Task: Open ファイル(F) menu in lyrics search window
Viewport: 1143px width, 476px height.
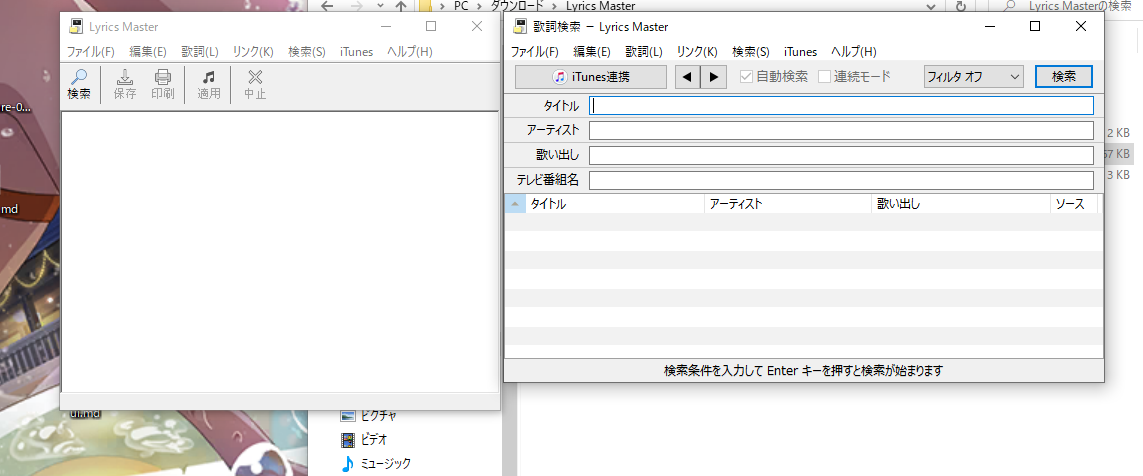Action: tap(535, 52)
